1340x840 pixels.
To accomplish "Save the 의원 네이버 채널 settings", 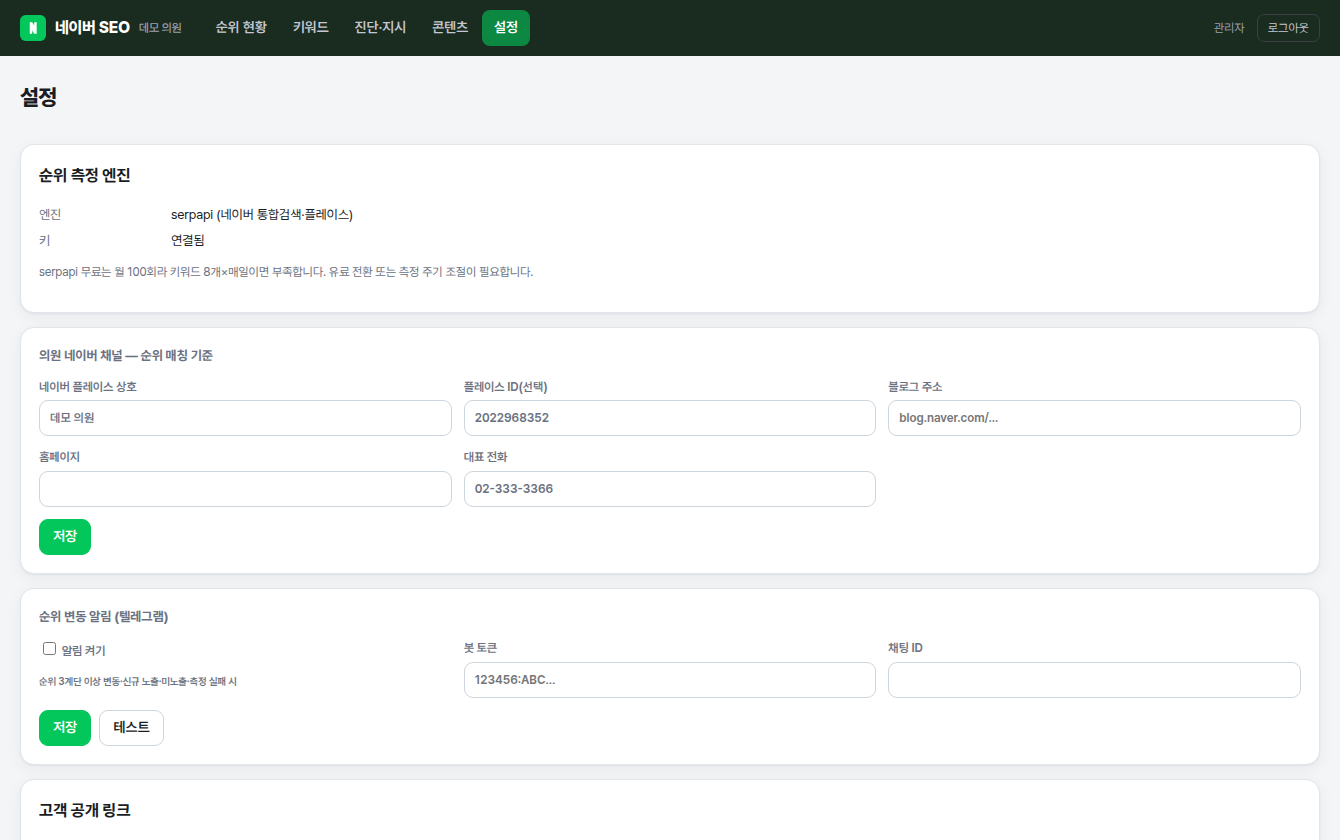I will click(65, 537).
